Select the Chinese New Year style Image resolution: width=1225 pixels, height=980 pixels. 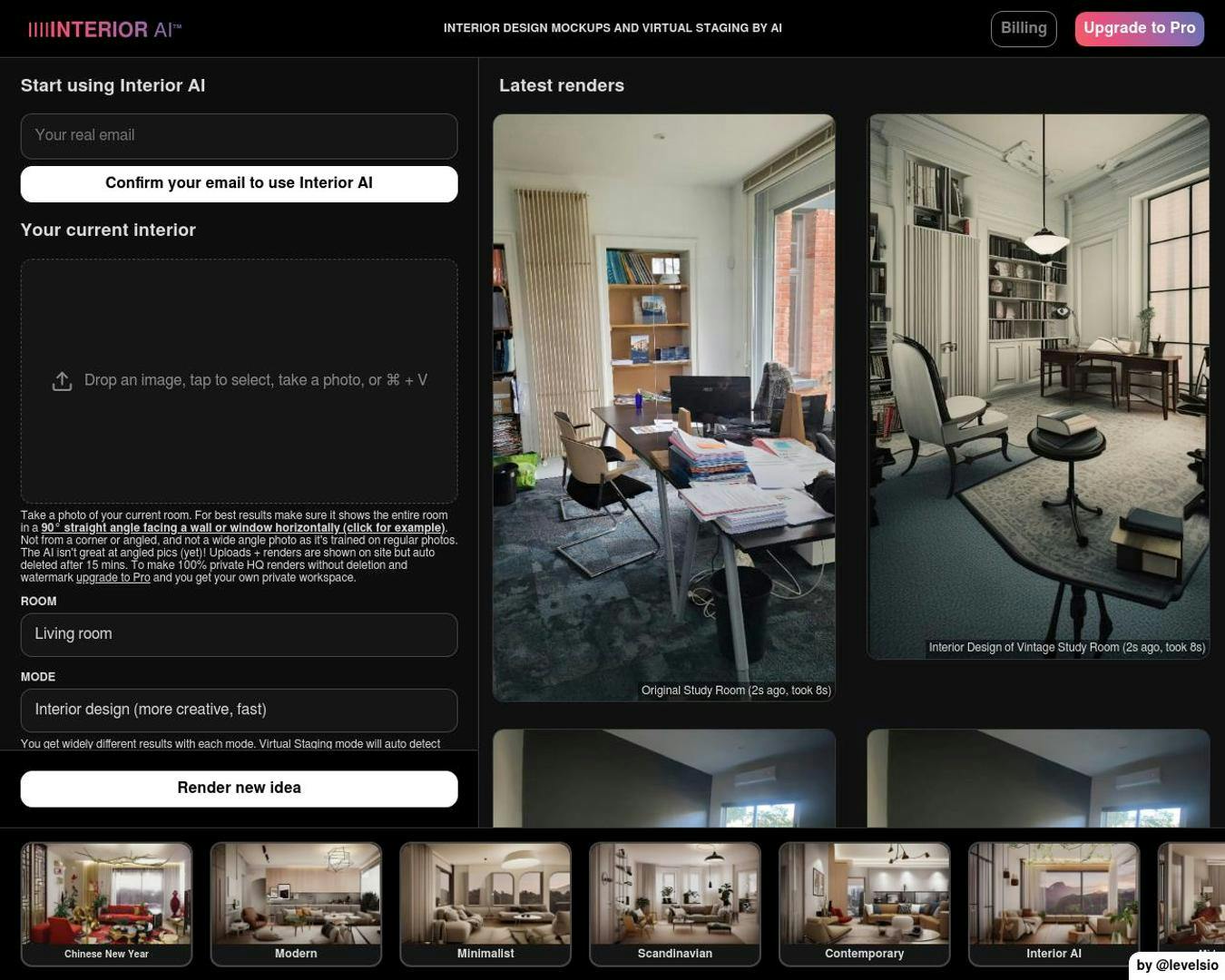(107, 904)
